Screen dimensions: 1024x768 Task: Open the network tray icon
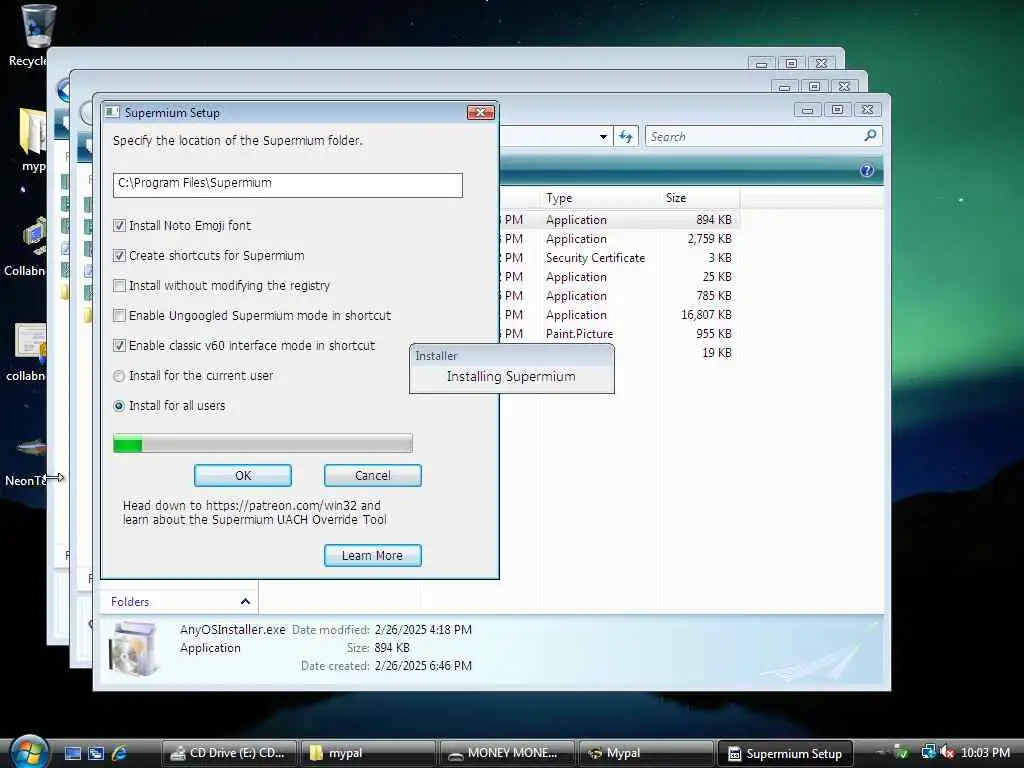pyautogui.click(x=927, y=752)
